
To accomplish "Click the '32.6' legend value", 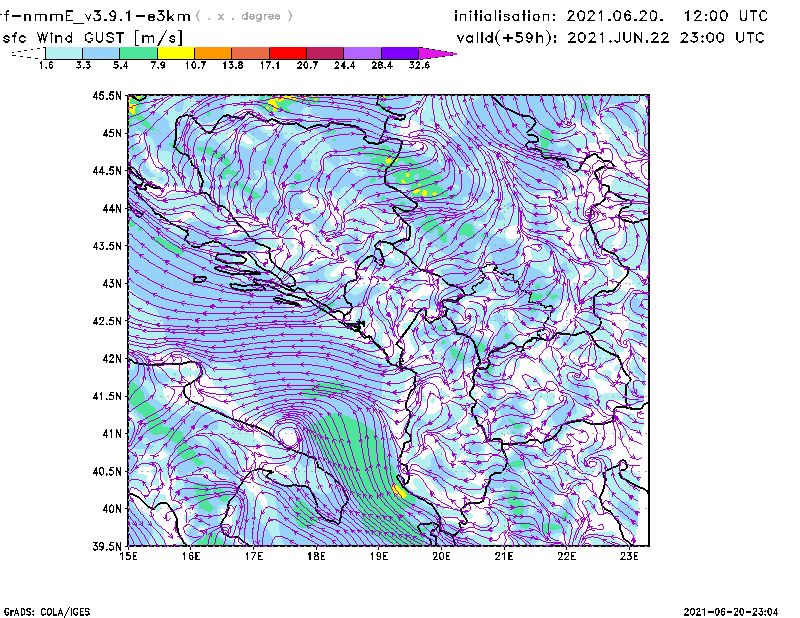I will pos(419,65).
